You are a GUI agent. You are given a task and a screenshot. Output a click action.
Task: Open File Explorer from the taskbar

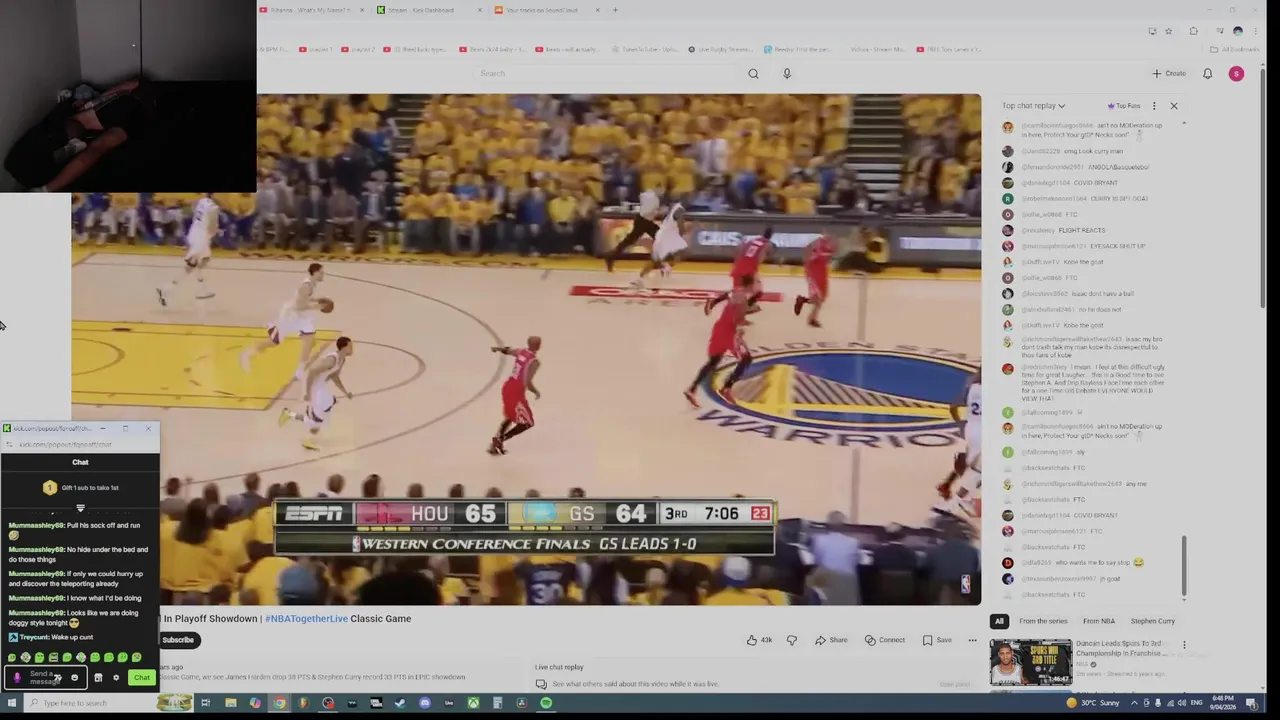point(231,703)
